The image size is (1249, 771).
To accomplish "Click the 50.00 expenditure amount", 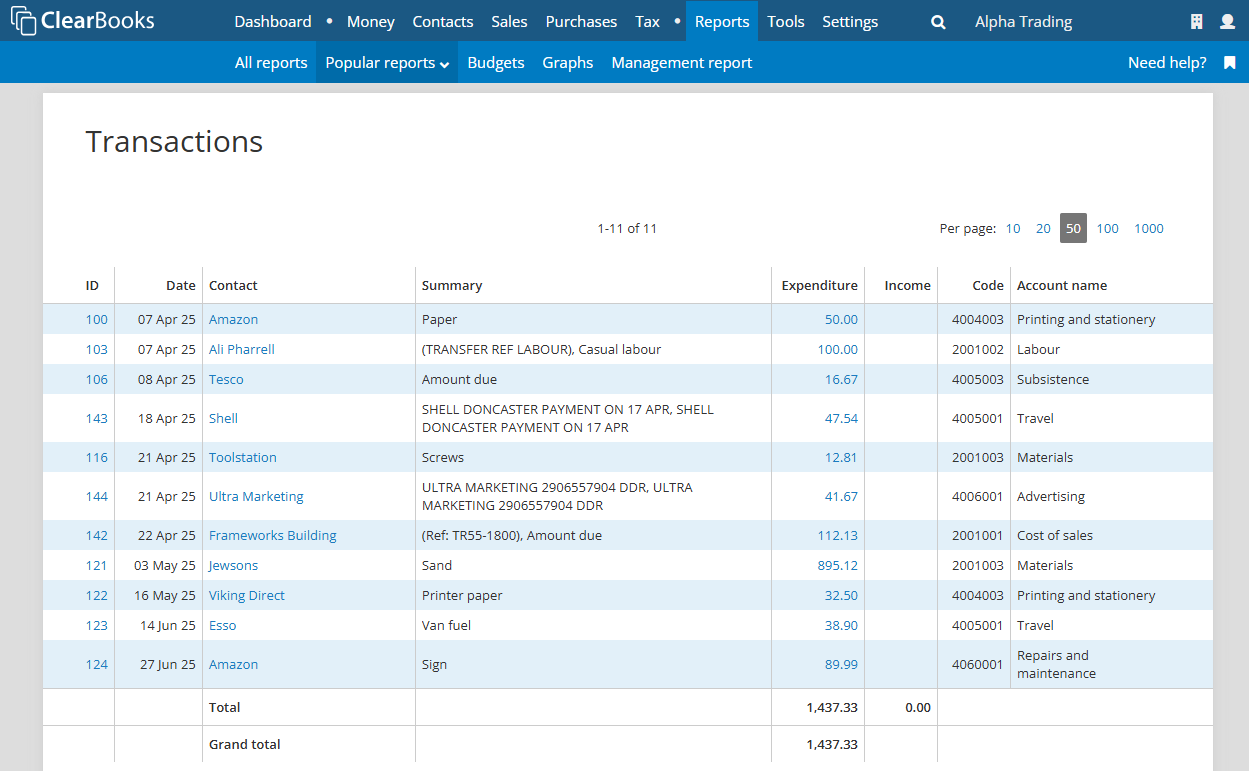I will click(x=841, y=320).
